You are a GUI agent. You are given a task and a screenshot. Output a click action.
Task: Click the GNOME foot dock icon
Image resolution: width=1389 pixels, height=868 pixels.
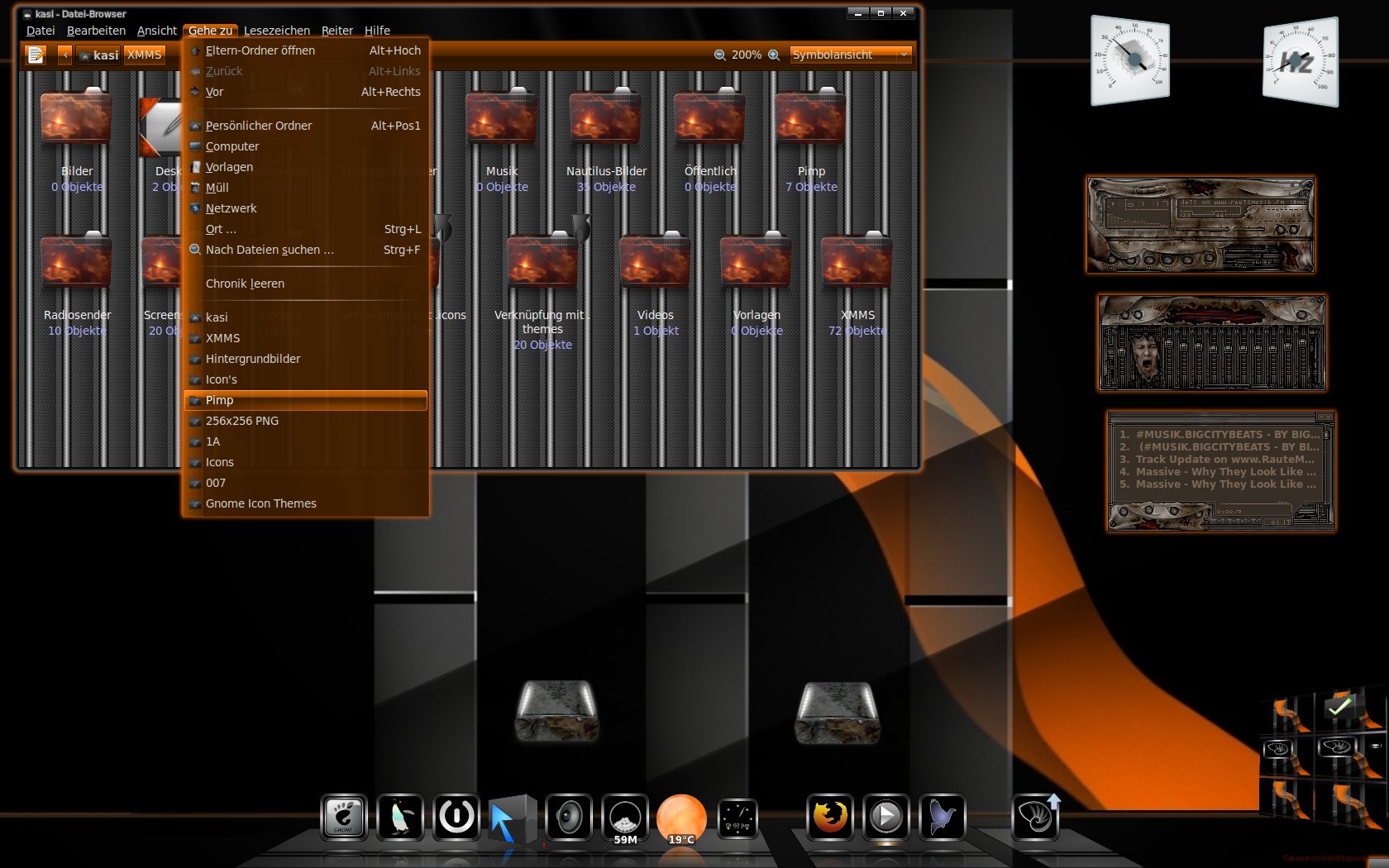[343, 817]
